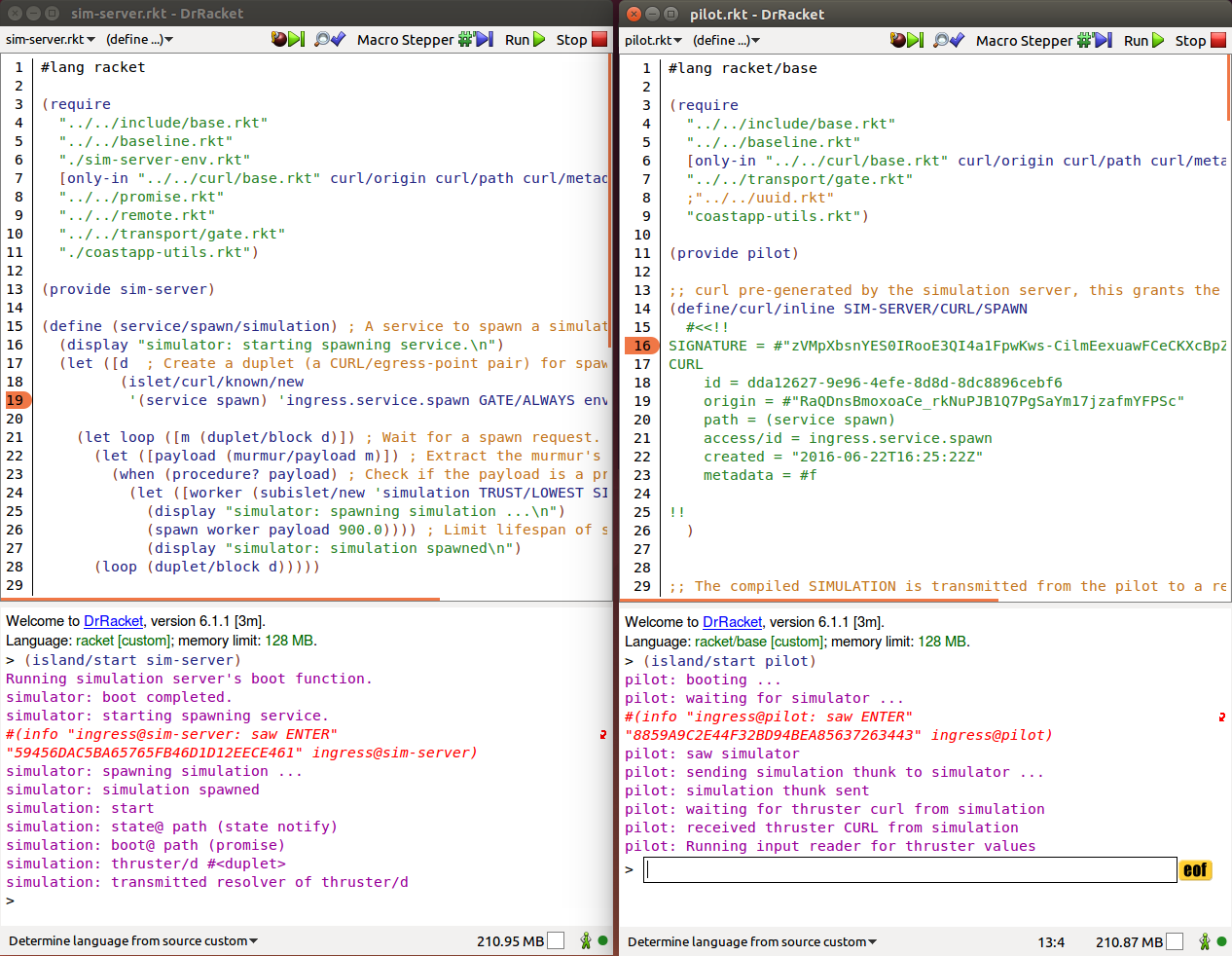Click red error marker in pilot output
Screen dimensions: 1232x956
point(1222,717)
